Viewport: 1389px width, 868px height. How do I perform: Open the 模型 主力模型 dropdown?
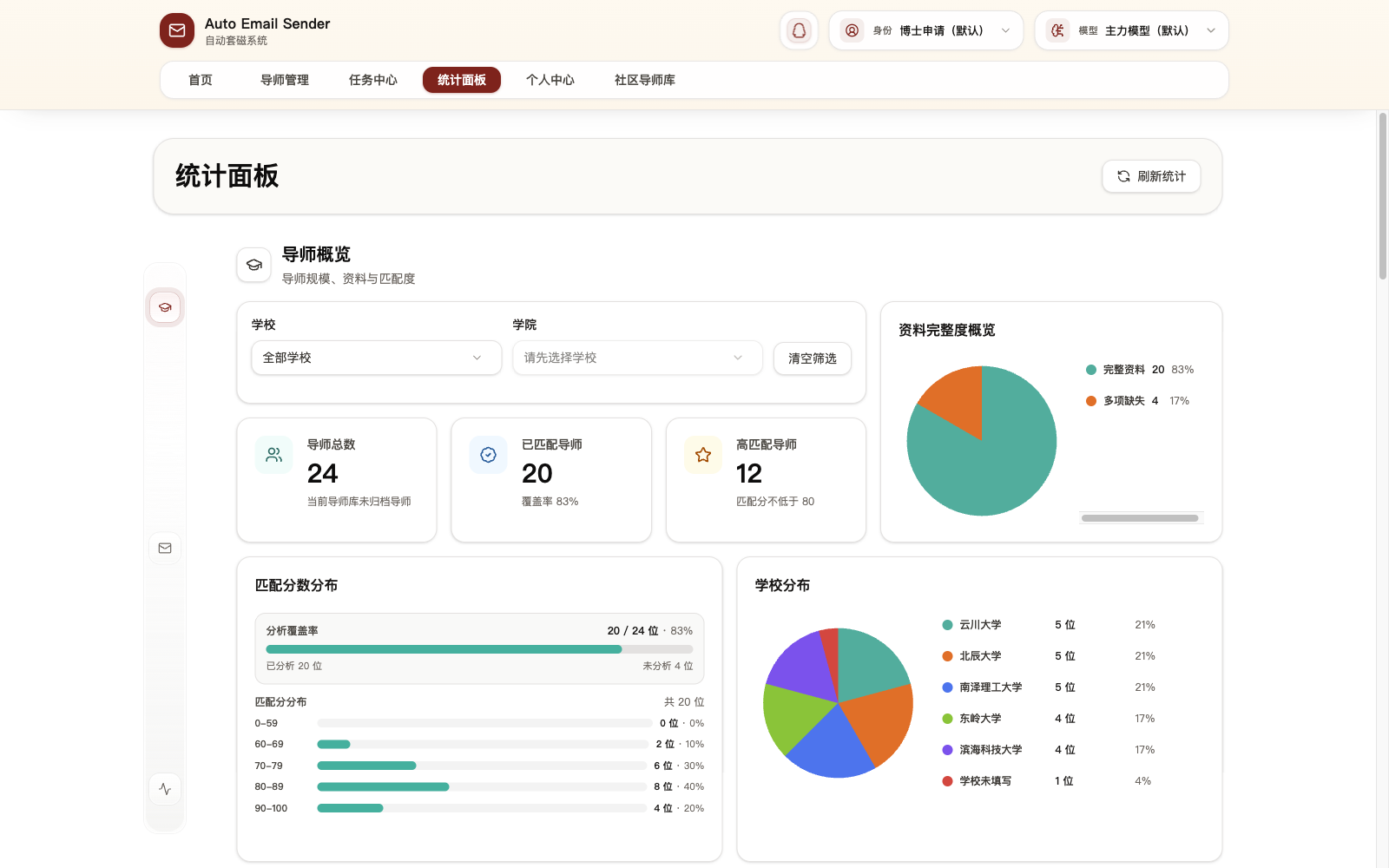[1131, 30]
